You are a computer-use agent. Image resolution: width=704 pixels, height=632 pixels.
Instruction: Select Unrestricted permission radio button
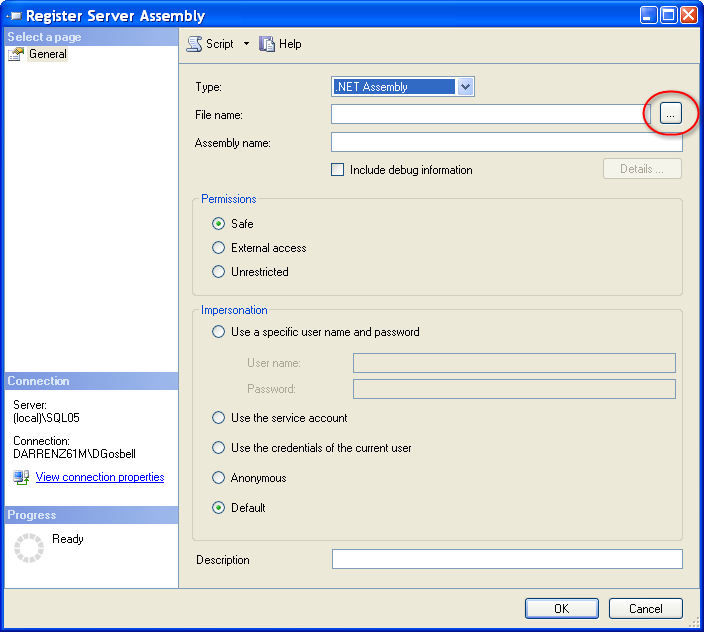(219, 272)
